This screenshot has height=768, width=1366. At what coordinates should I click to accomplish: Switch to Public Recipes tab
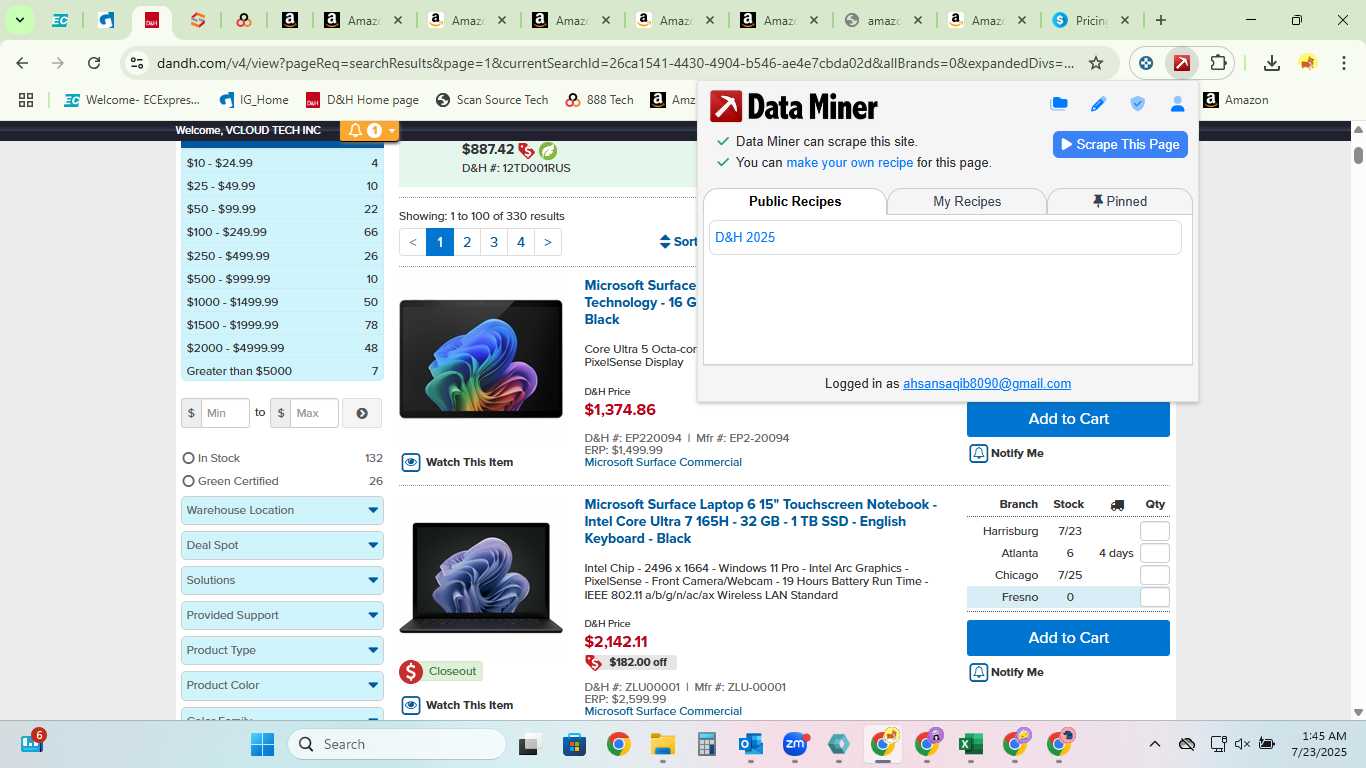(x=795, y=201)
